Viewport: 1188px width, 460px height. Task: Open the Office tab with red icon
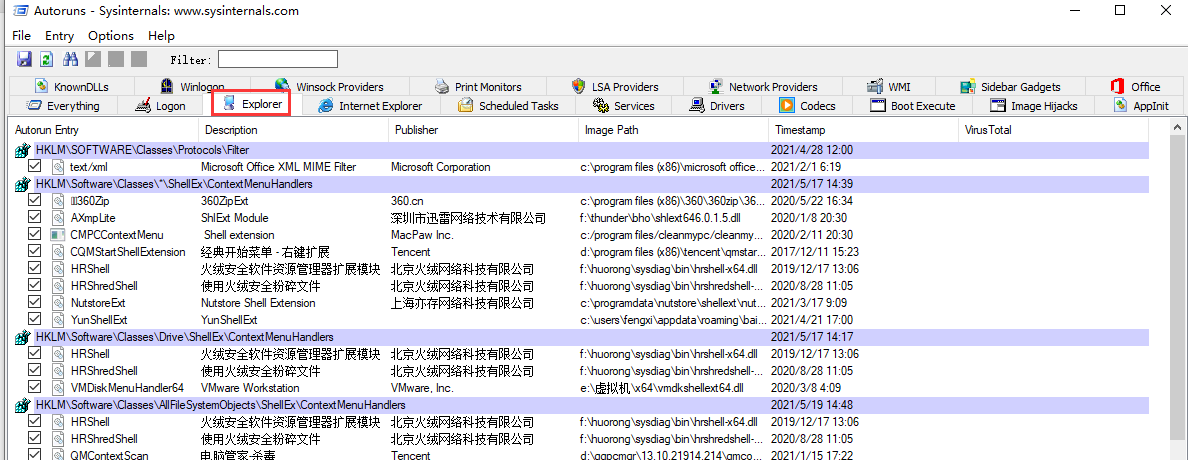(1134, 86)
